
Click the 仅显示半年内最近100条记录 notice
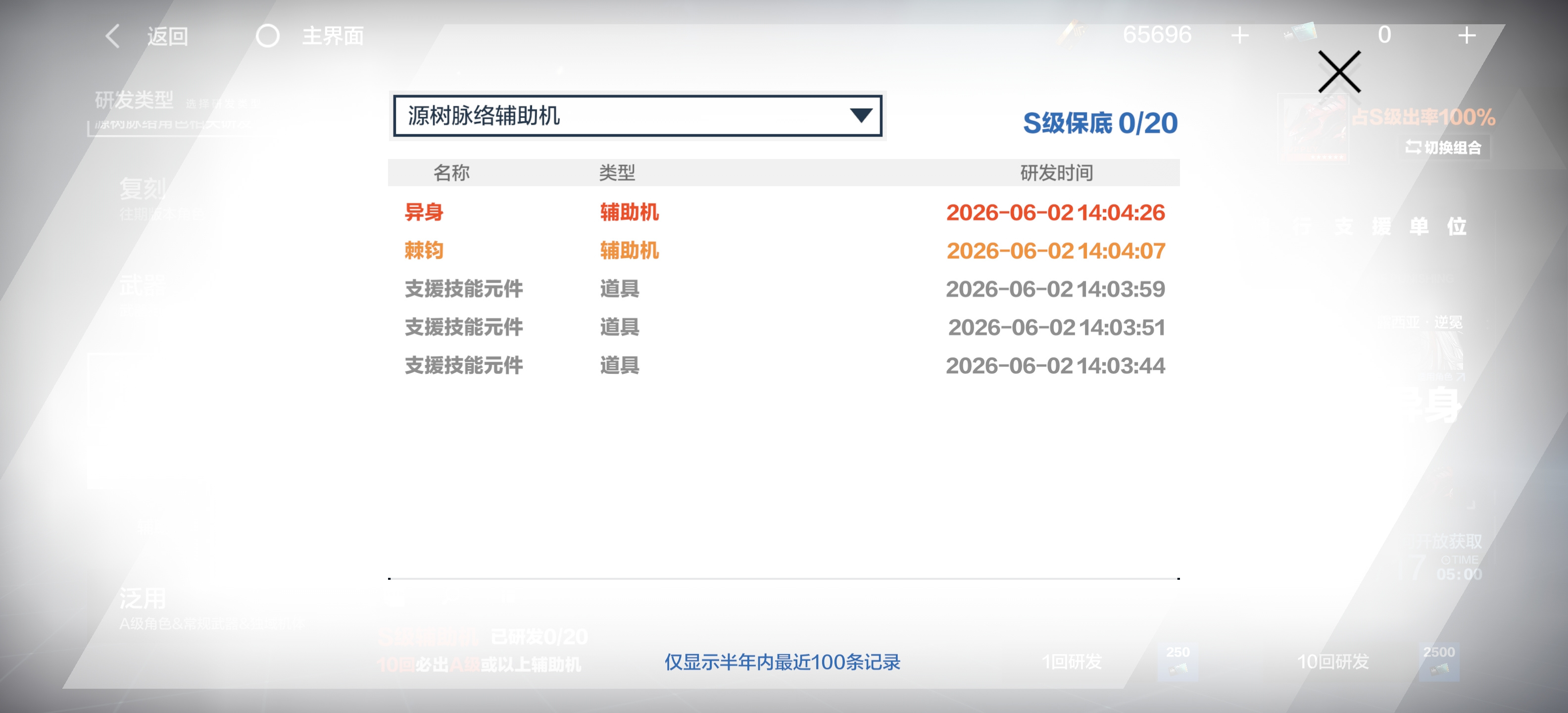coord(782,662)
